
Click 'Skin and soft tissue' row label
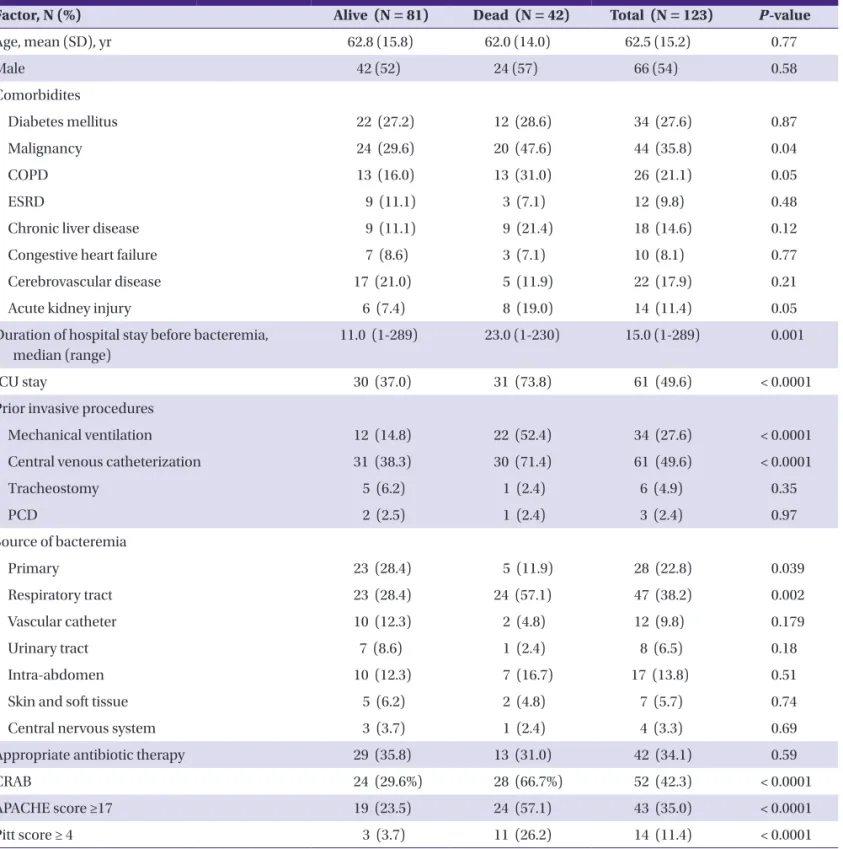pos(68,701)
